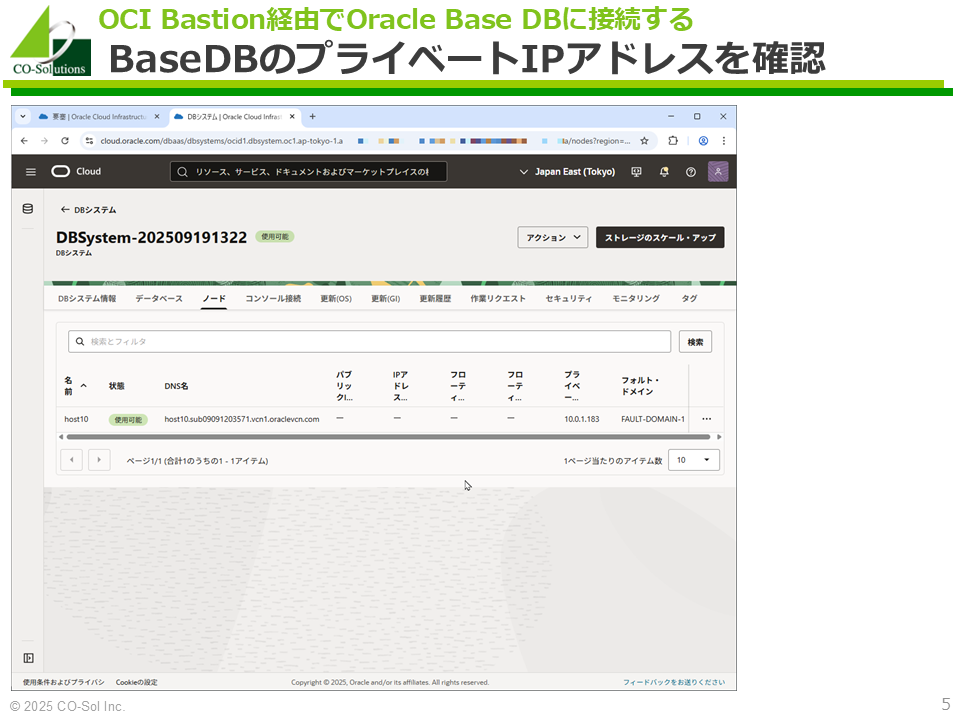Open row actions menu for host10
This screenshot has width=960, height=720.
click(x=707, y=419)
